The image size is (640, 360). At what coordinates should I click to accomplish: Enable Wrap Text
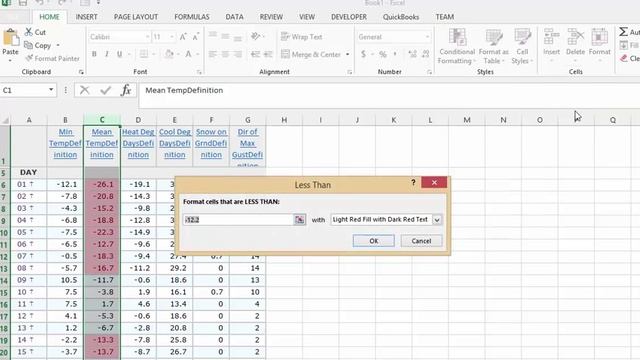[302, 37]
